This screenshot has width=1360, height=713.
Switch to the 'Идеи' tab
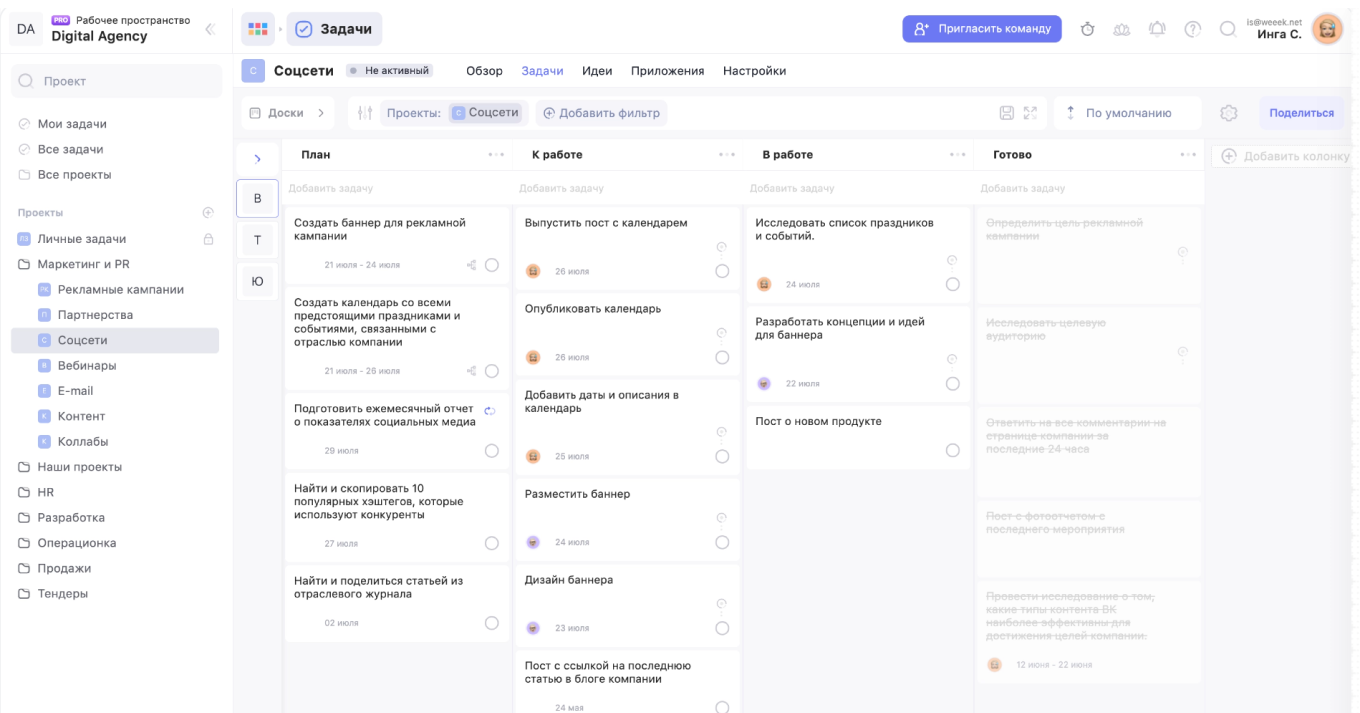click(x=597, y=71)
